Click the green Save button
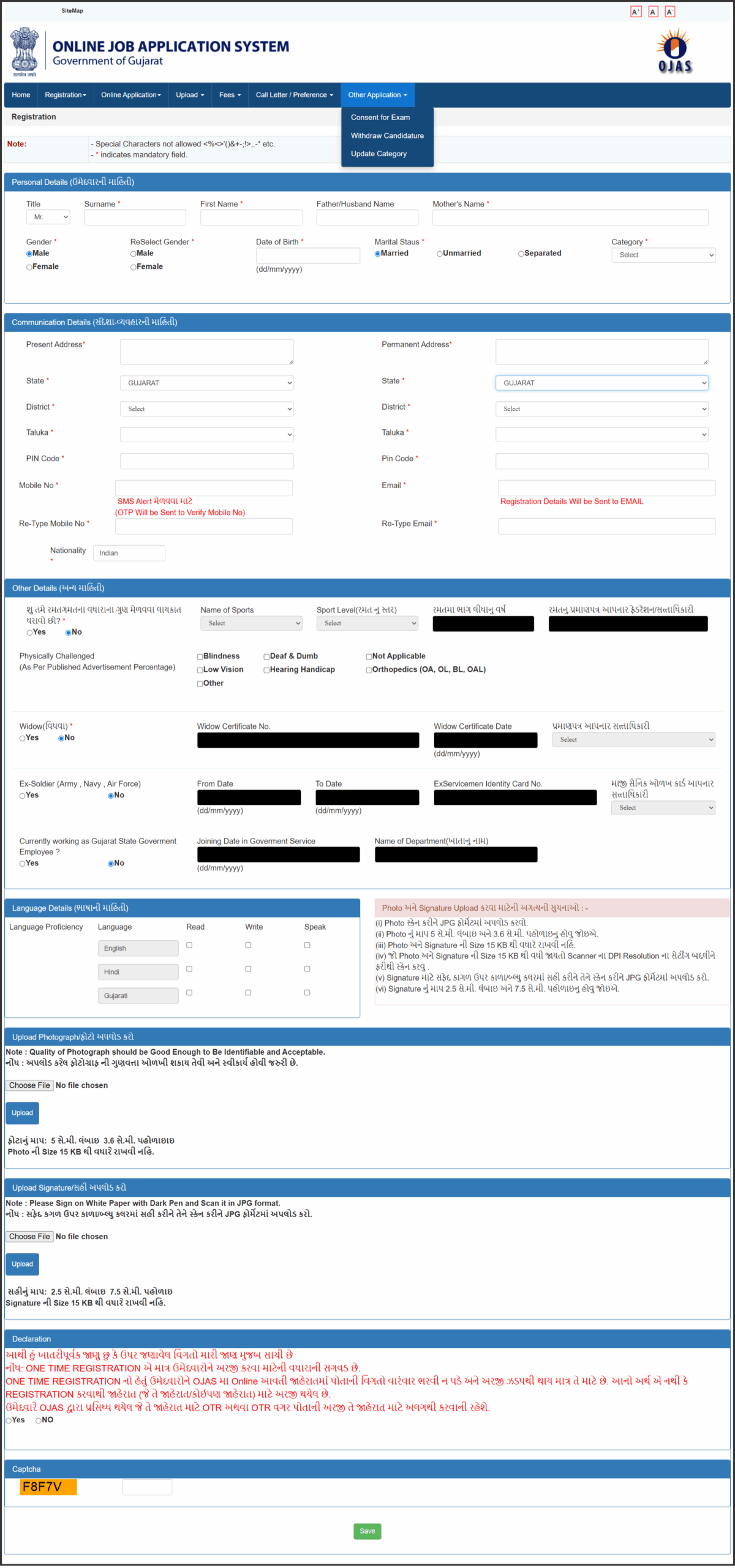Viewport: 735px width, 1568px height. (367, 1531)
